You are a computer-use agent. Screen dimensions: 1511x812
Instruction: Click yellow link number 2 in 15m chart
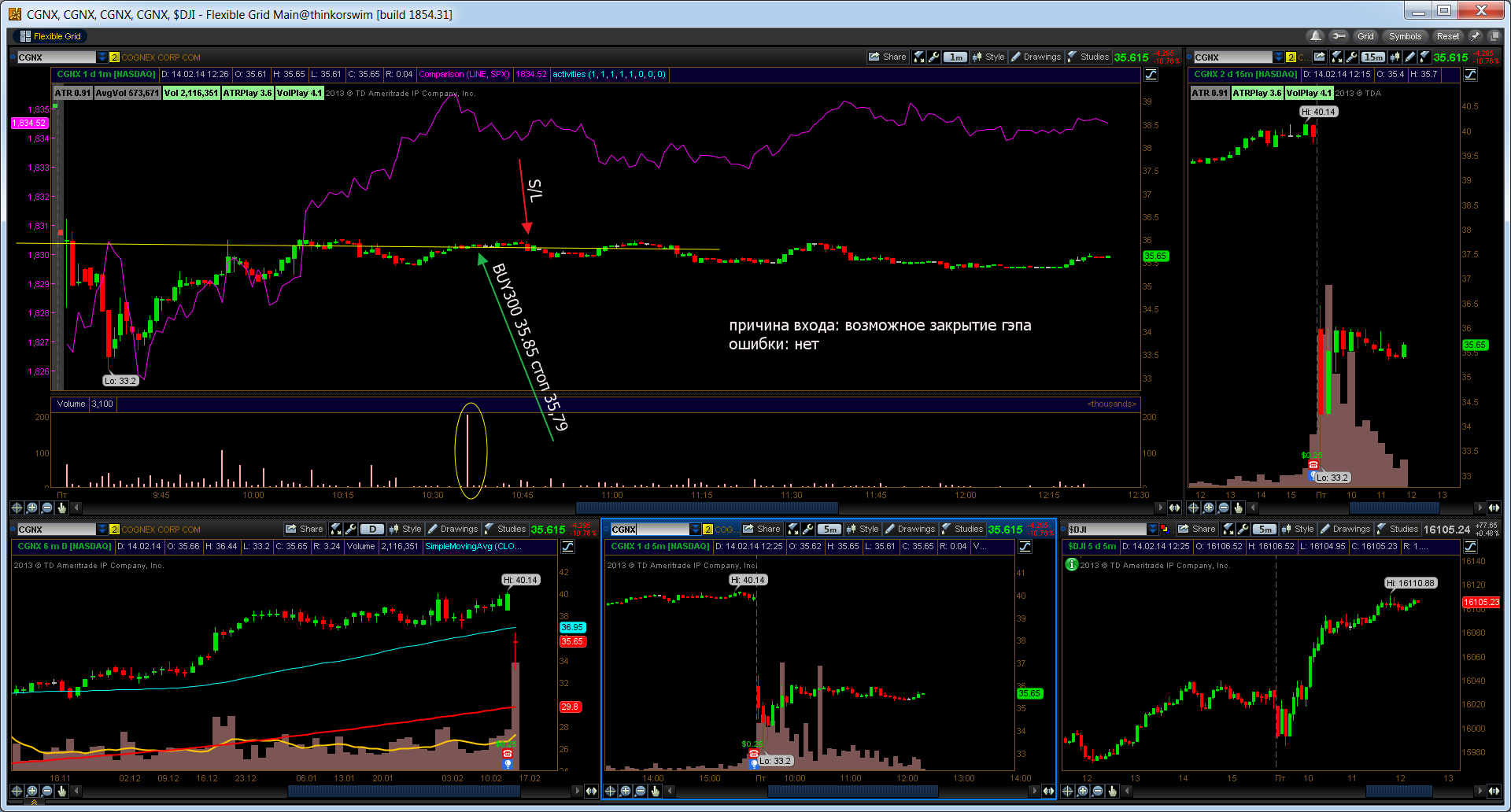coord(1291,57)
